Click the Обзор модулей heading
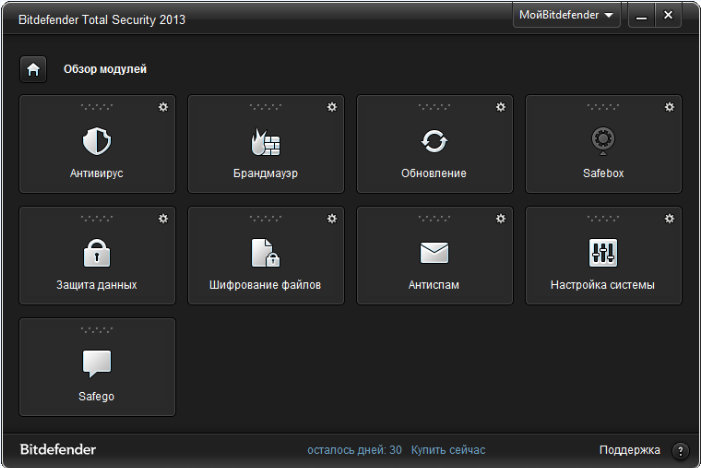 pos(105,69)
